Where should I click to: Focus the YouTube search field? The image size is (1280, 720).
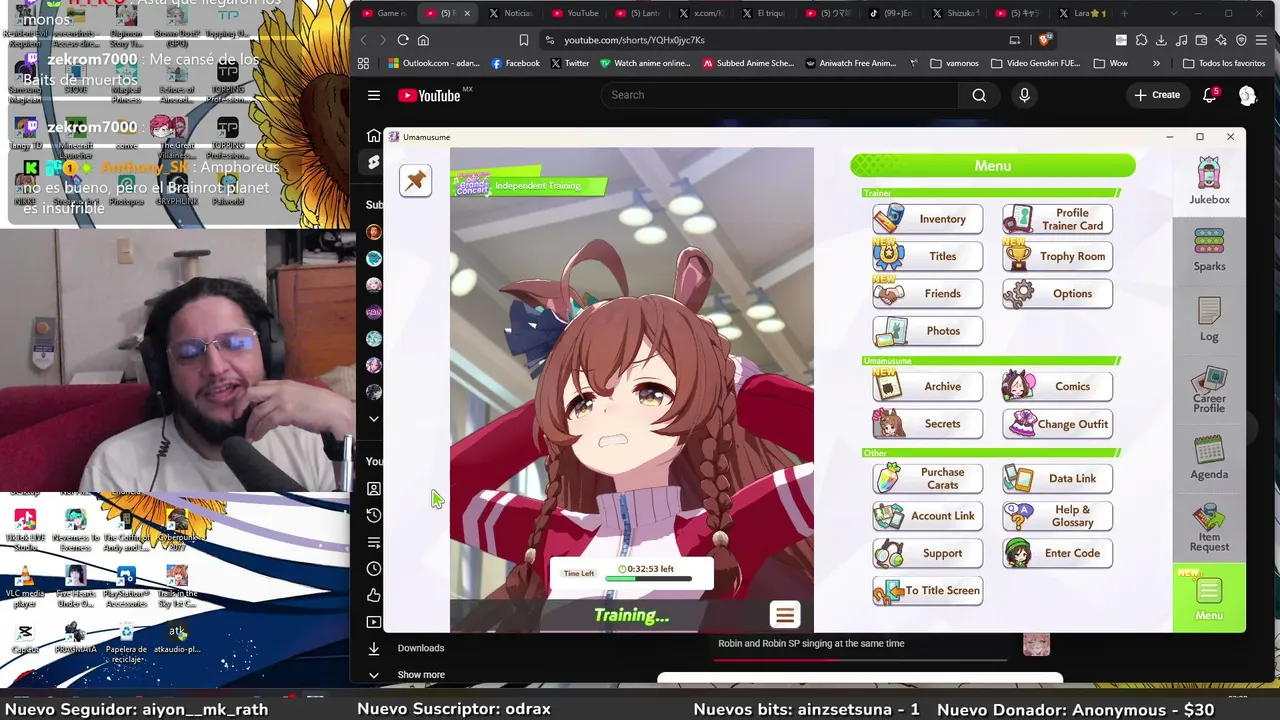[780, 95]
